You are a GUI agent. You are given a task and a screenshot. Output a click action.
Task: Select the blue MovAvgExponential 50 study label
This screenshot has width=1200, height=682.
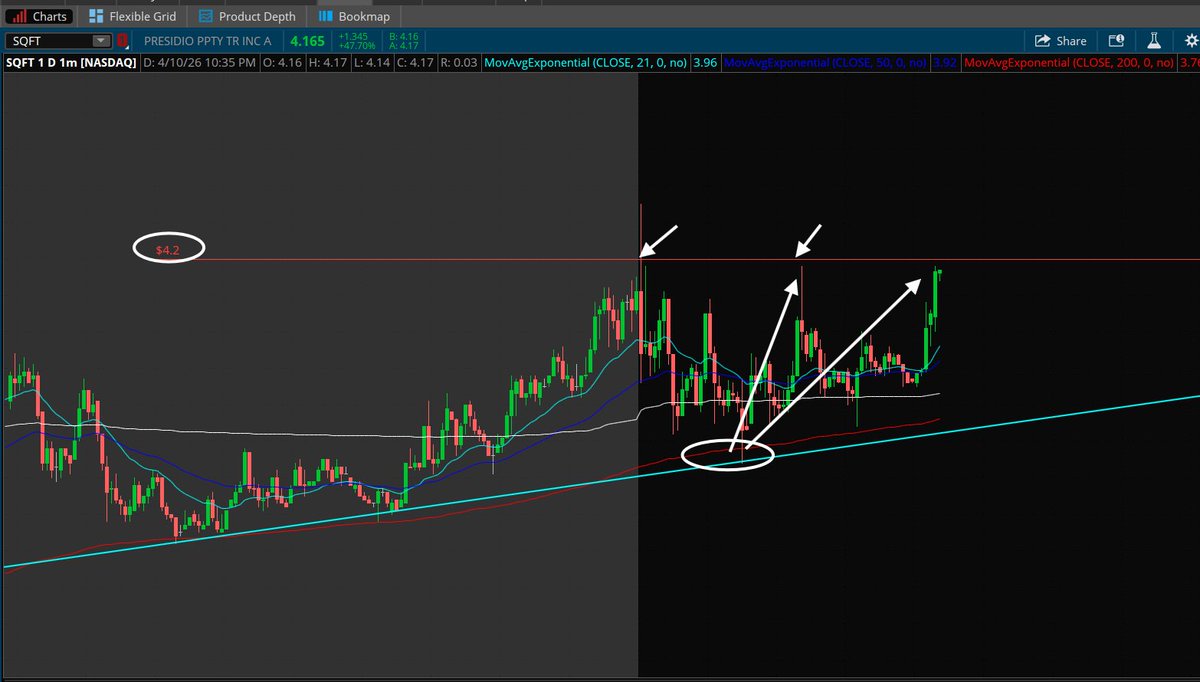[825, 62]
